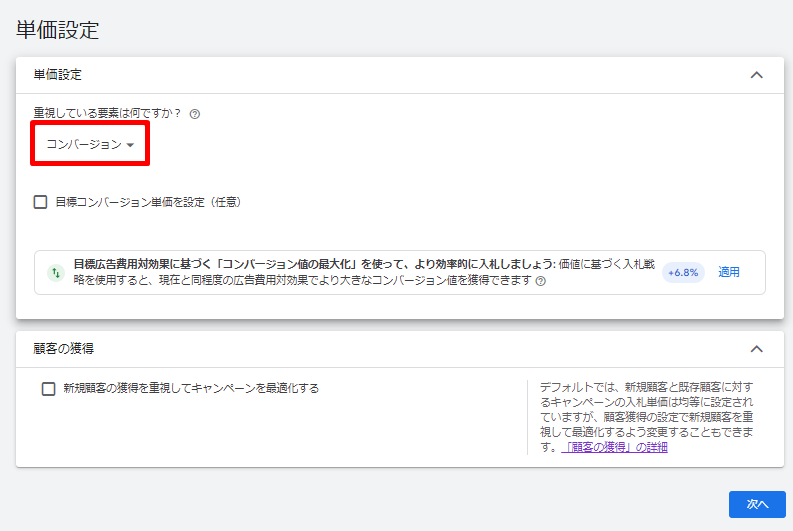This screenshot has height=531, width=793.
Task: Collapse the 顧客の獲得 section using its chevron
Action: point(756,349)
